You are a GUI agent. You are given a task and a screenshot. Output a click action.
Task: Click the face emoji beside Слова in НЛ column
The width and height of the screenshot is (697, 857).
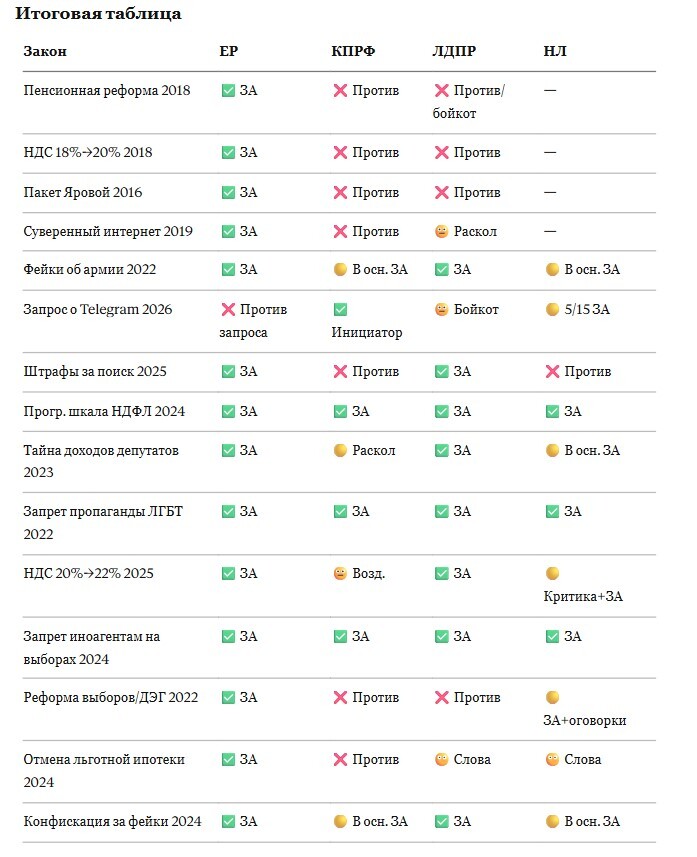coord(552,760)
